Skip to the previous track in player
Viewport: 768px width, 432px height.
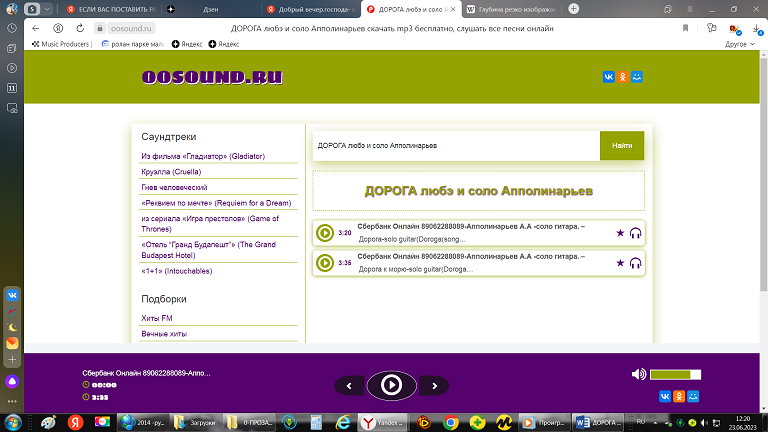tap(349, 386)
